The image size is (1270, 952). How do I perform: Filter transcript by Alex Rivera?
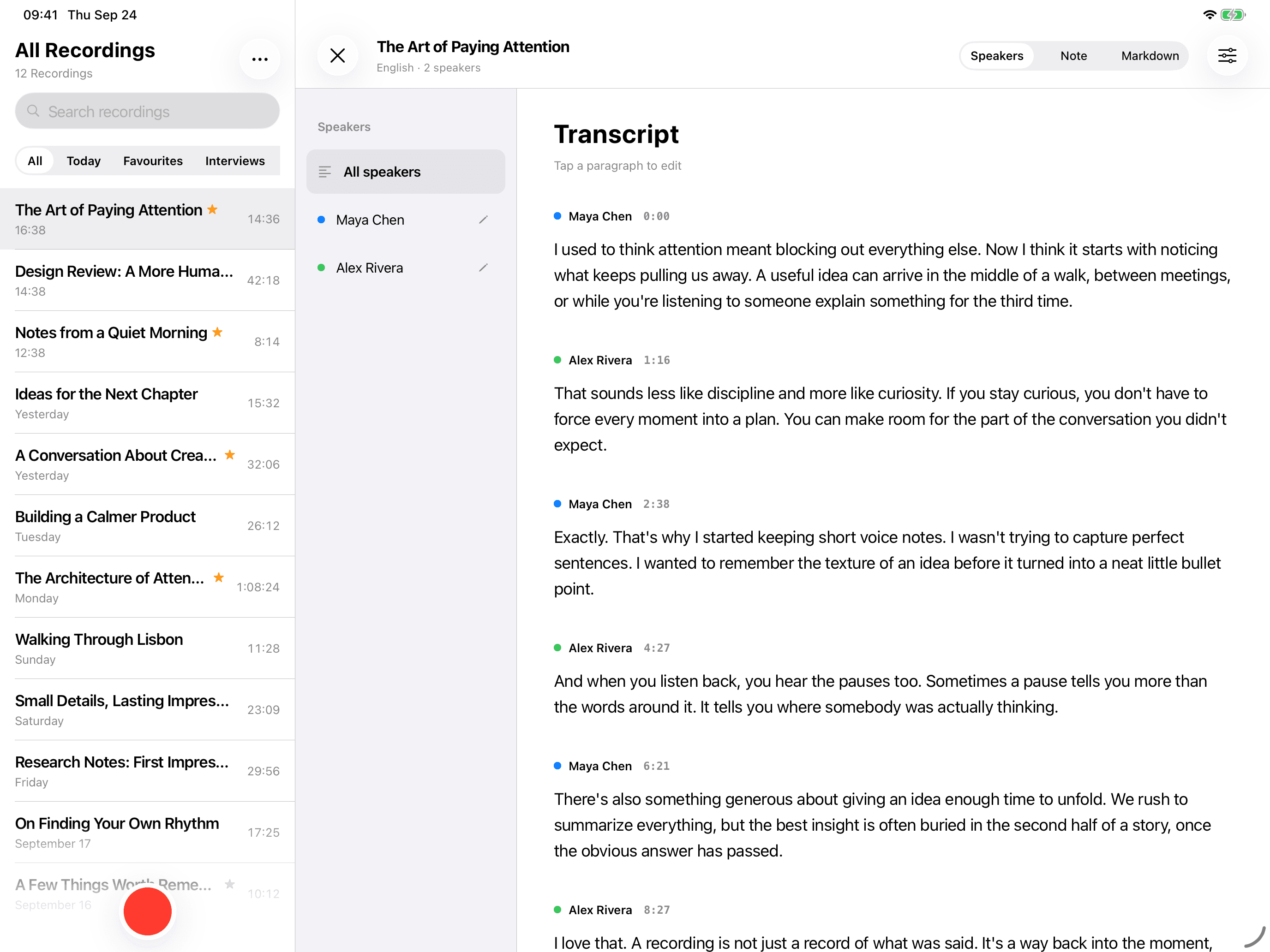pos(405,268)
